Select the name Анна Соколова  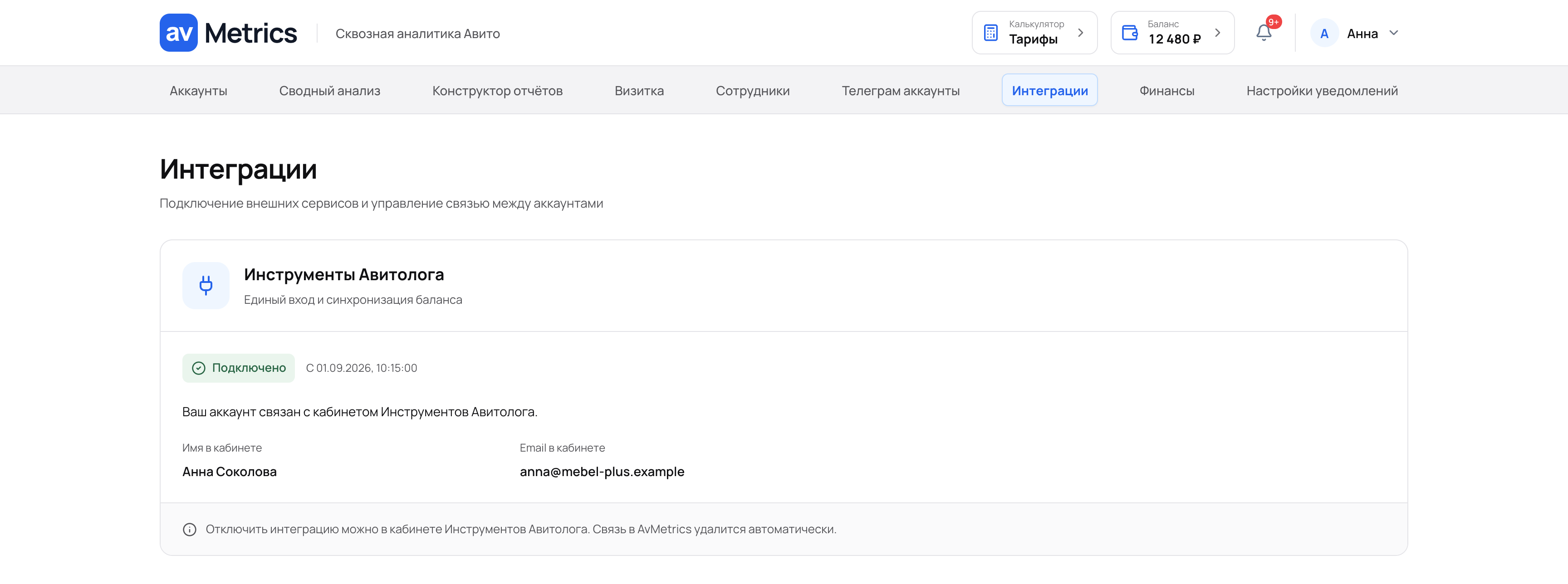click(x=230, y=472)
